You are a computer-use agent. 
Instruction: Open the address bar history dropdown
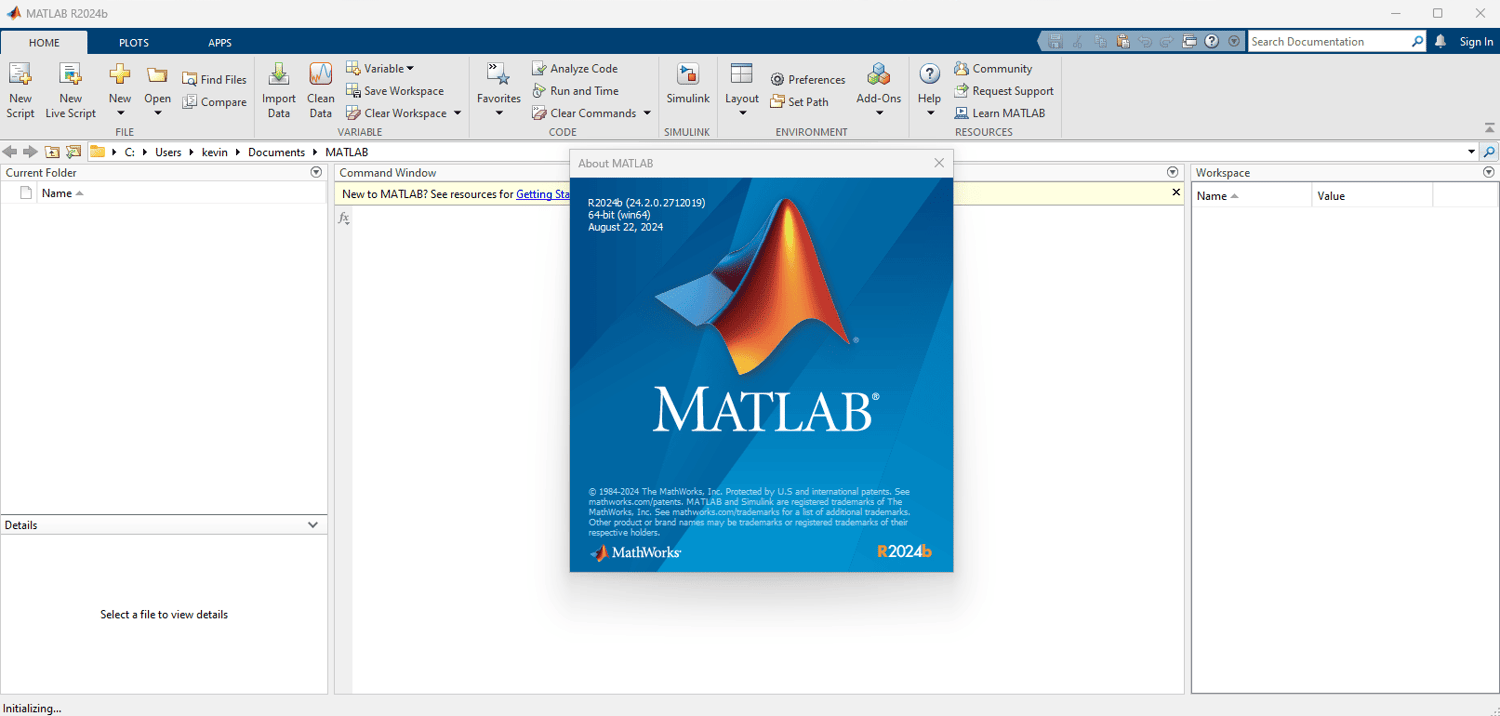coord(1471,152)
